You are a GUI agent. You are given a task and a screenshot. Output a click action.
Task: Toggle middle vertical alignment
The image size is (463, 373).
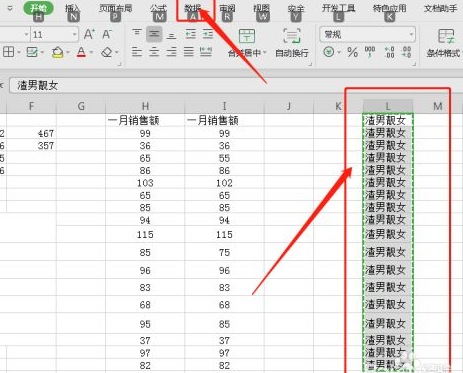coord(154,34)
